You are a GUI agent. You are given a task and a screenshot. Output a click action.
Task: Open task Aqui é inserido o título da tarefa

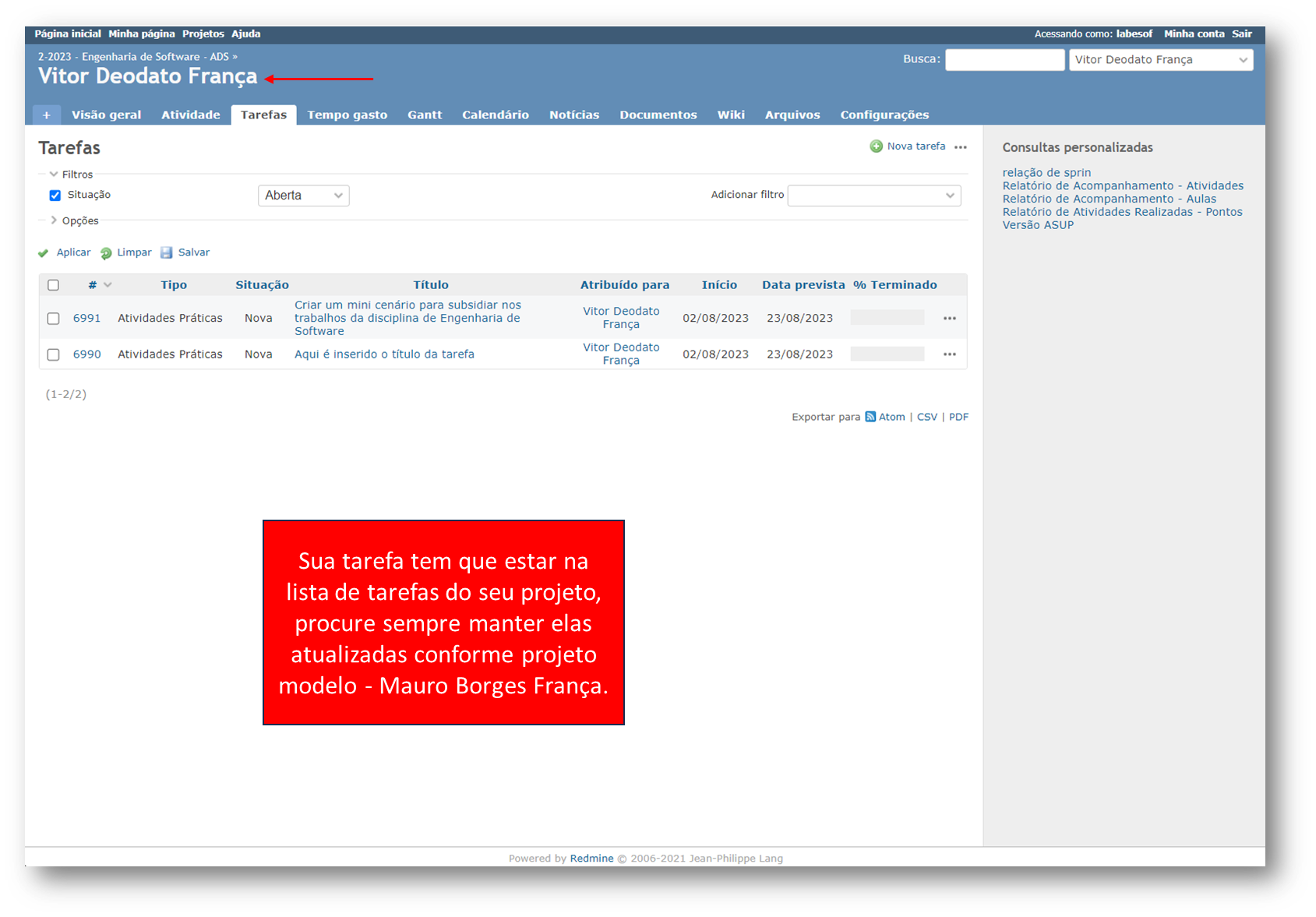point(384,354)
